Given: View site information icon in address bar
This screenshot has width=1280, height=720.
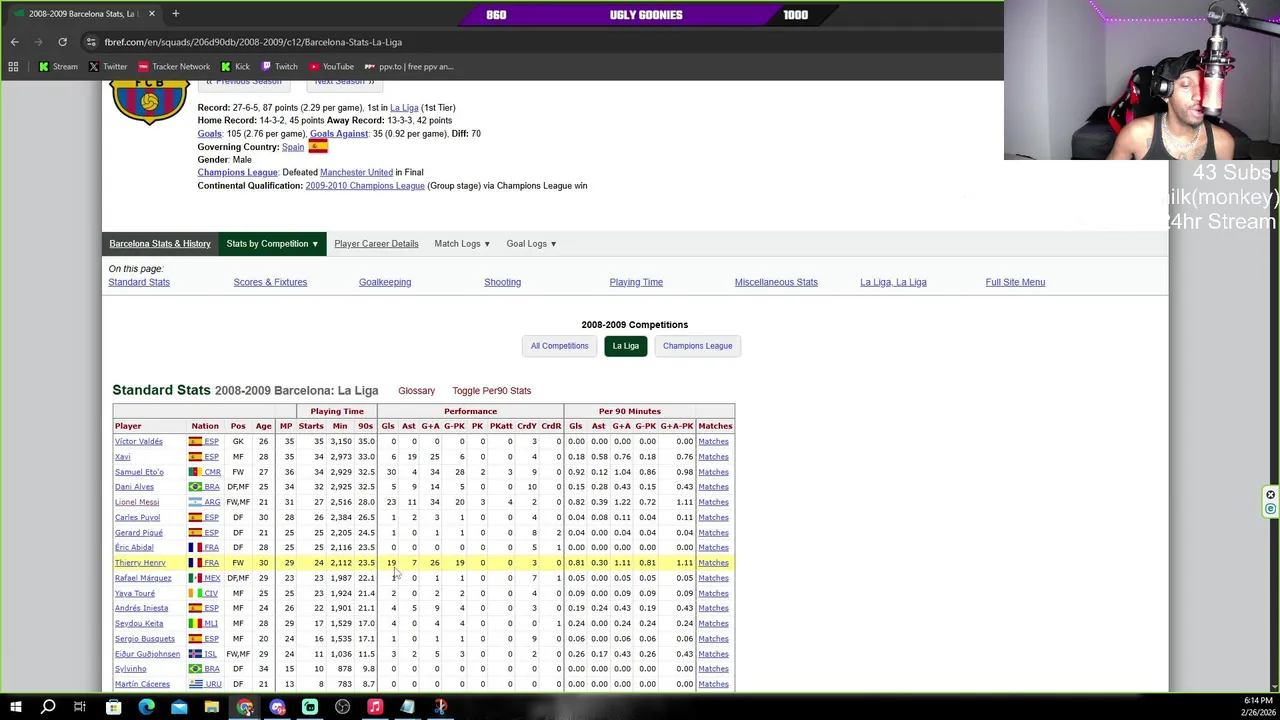Looking at the screenshot, I should (x=91, y=42).
